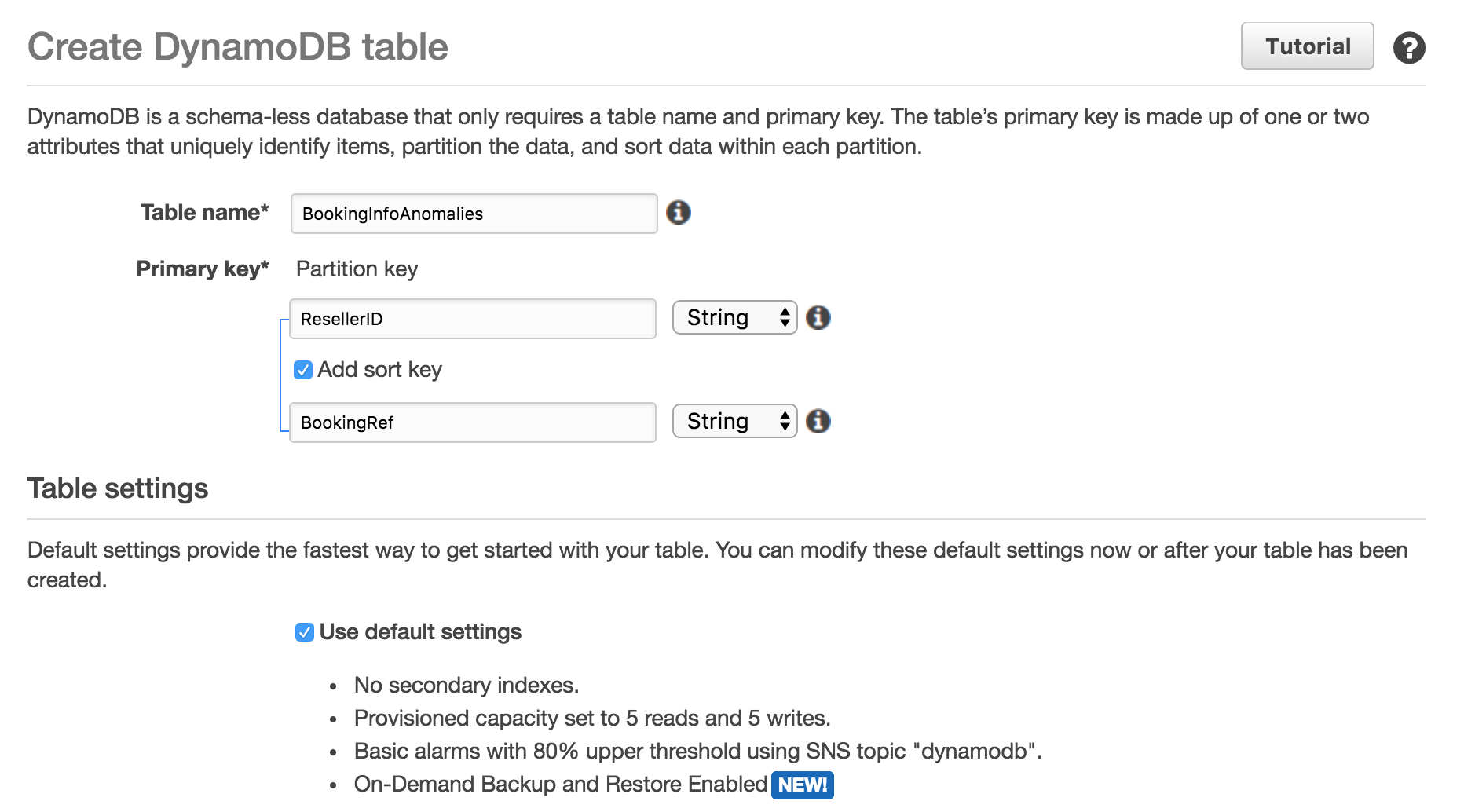
Task: Focus the Table name input field
Action: 474,214
